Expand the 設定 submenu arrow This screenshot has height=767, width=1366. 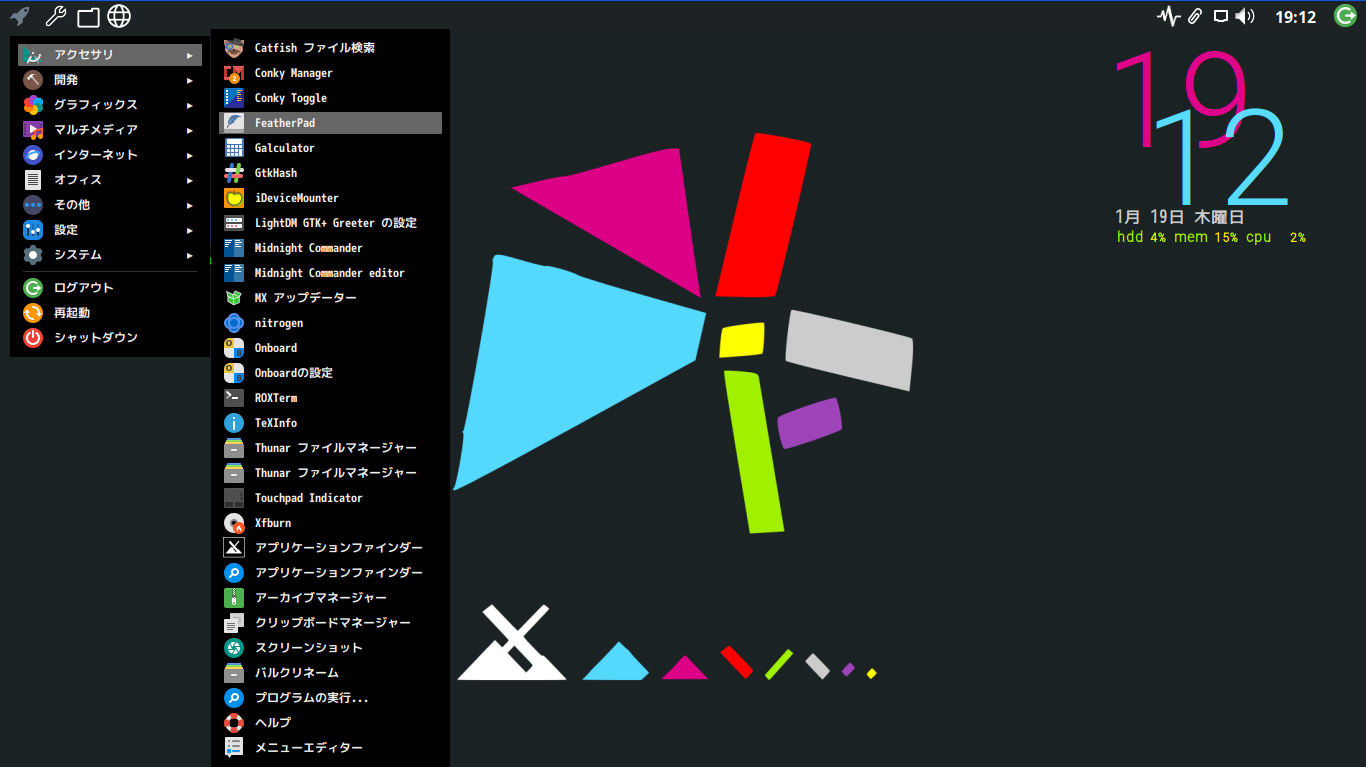tap(190, 230)
